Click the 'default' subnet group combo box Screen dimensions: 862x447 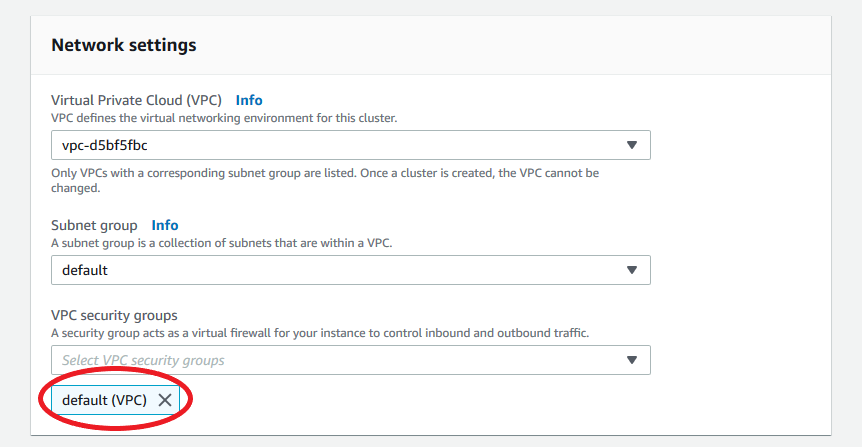point(340,270)
